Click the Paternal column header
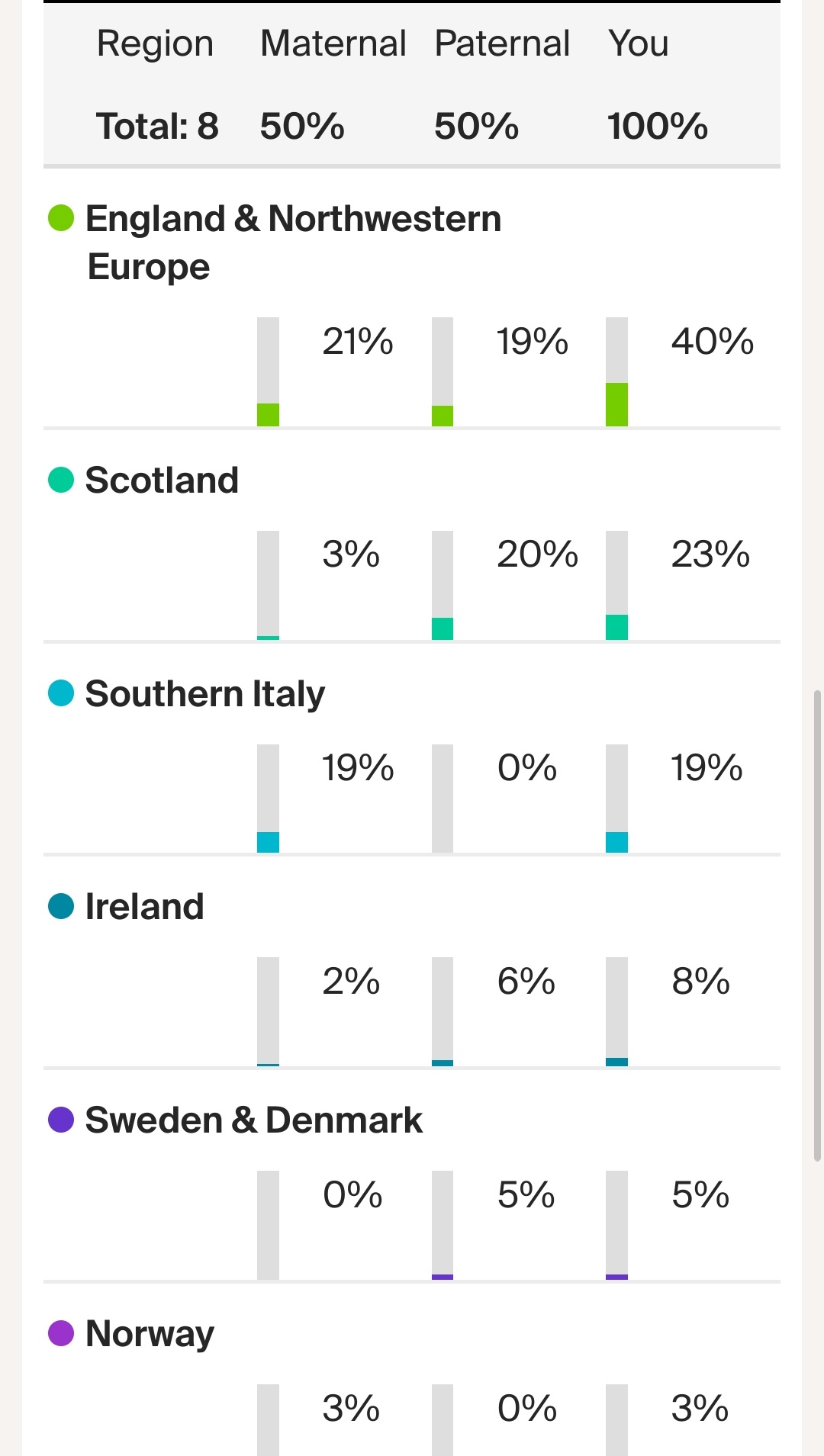The width and height of the screenshot is (824, 1456). (x=502, y=43)
